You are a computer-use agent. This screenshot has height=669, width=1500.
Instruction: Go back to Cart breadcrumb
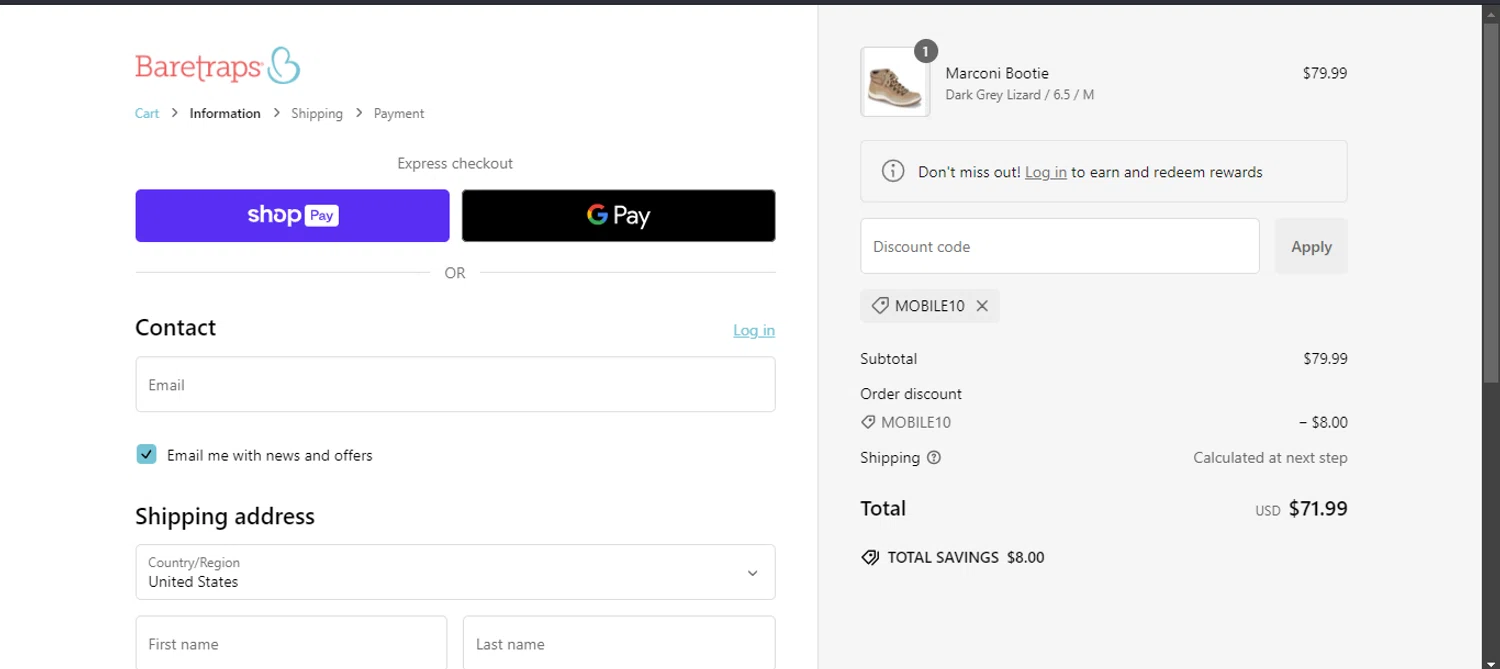coord(147,114)
